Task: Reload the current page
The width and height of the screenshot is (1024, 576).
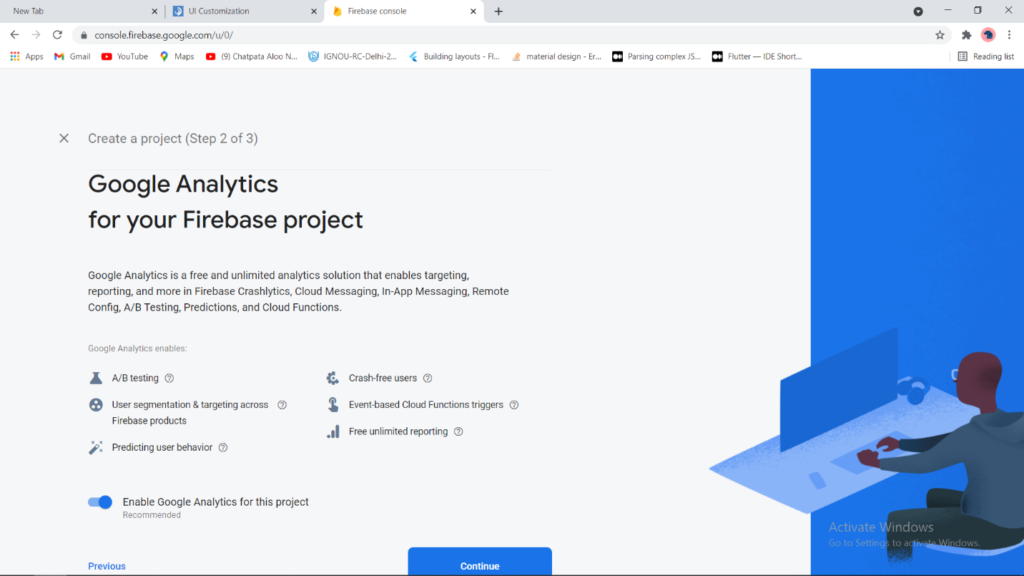Action: tap(57, 35)
